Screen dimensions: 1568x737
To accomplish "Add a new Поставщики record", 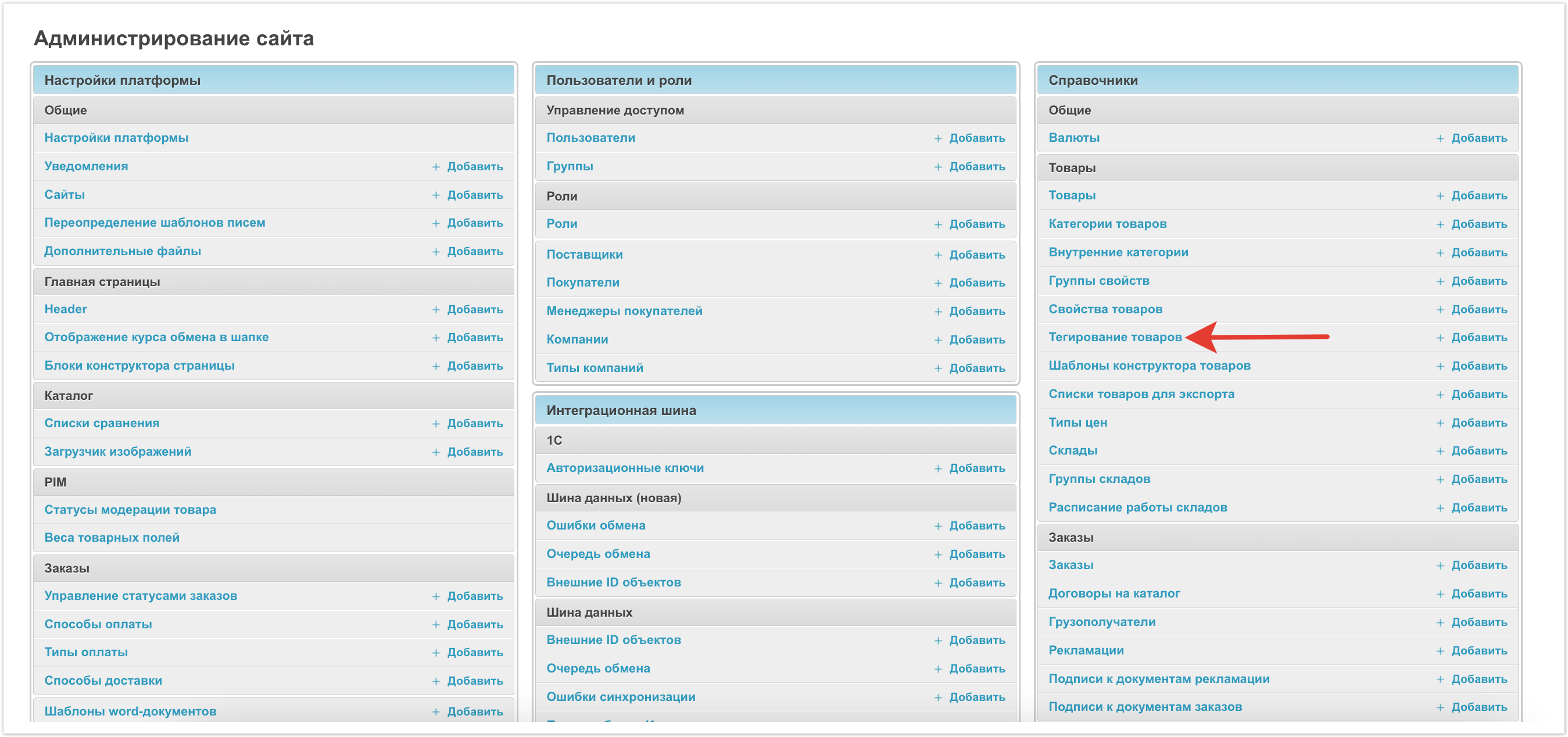I will tap(977, 255).
